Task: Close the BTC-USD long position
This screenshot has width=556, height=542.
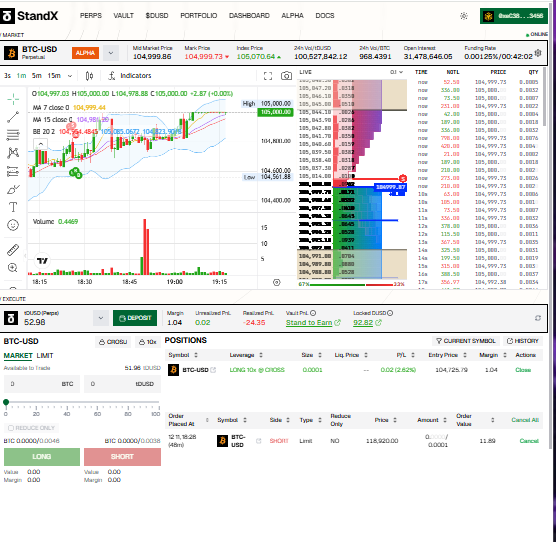Action: click(523, 370)
